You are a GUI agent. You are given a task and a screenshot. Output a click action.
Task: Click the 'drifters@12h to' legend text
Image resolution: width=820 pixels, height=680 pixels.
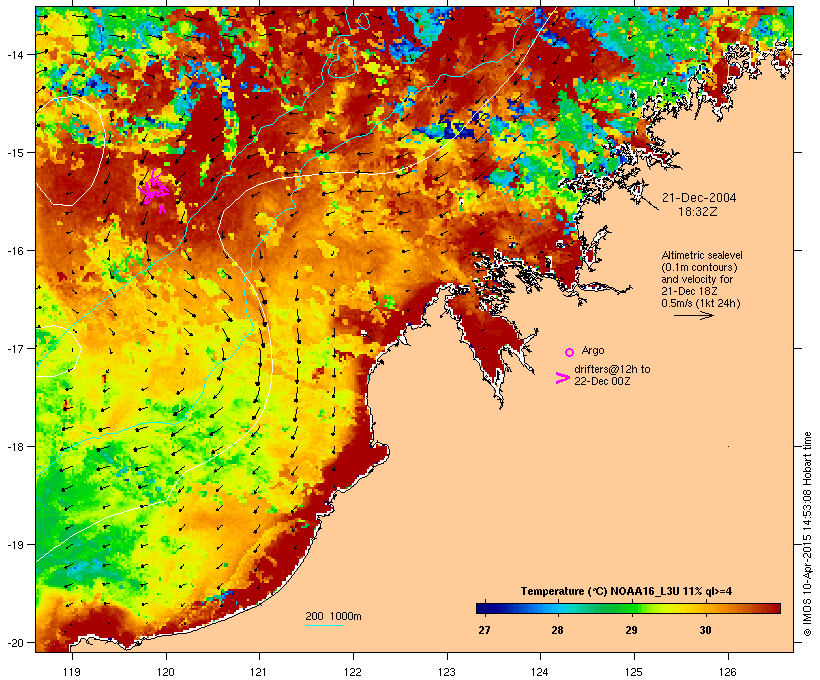[x=612, y=369]
